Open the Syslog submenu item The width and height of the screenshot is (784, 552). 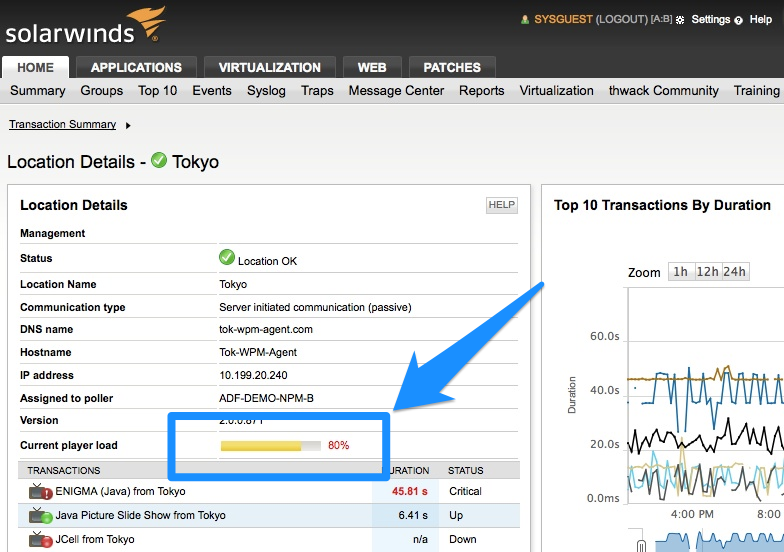coord(266,90)
